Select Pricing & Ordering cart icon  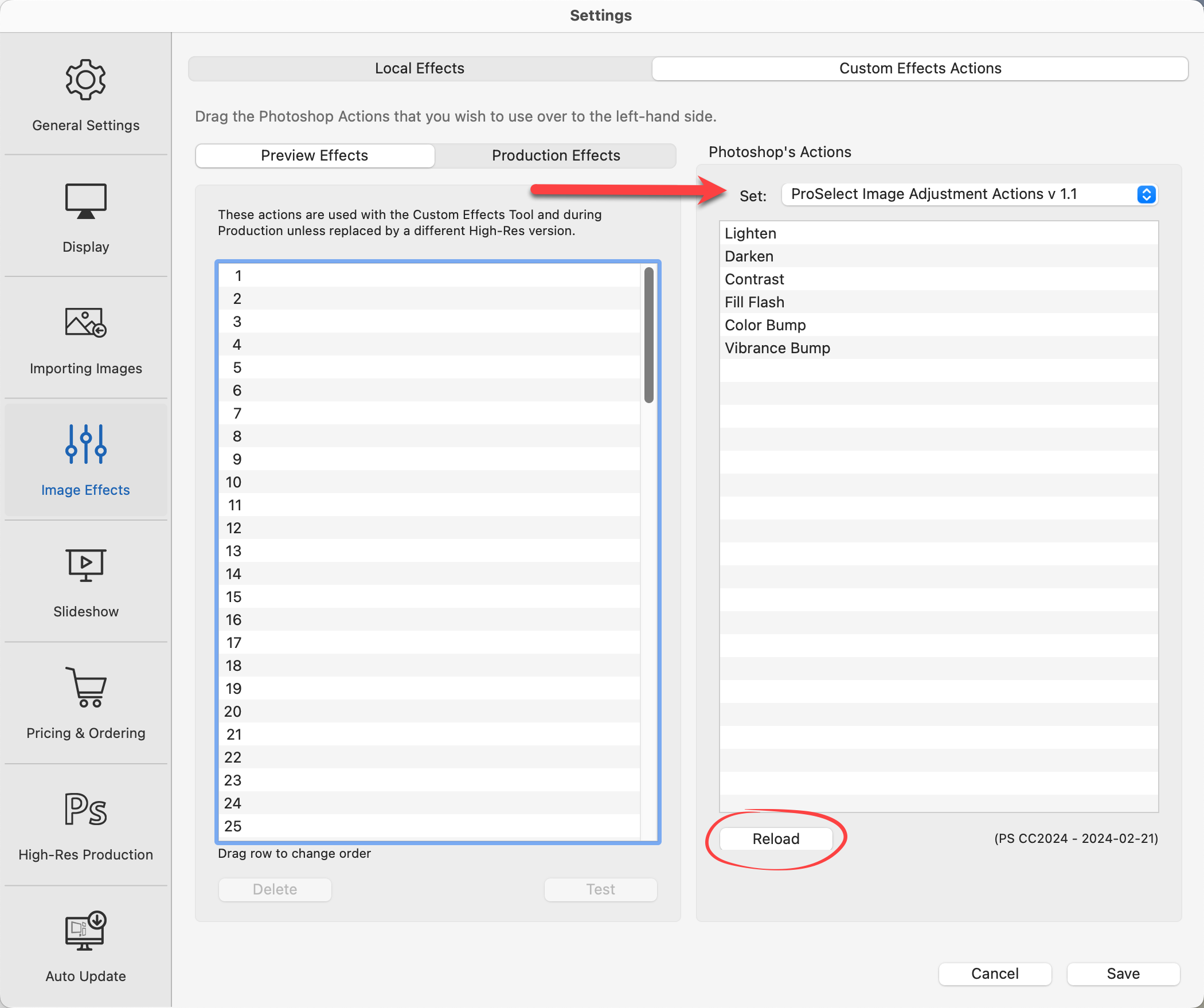85,687
